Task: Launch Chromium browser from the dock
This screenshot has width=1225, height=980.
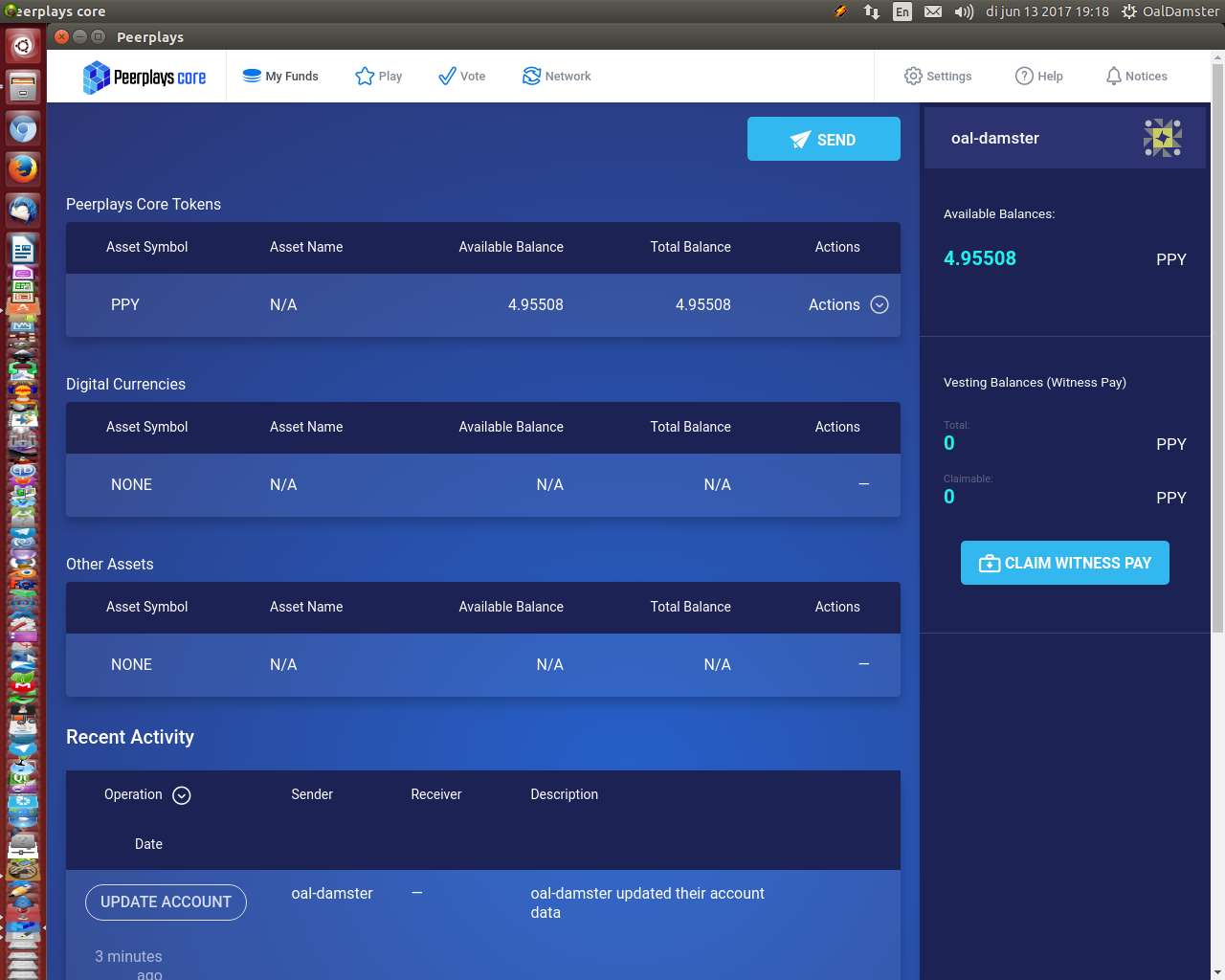Action: pyautogui.click(x=23, y=128)
